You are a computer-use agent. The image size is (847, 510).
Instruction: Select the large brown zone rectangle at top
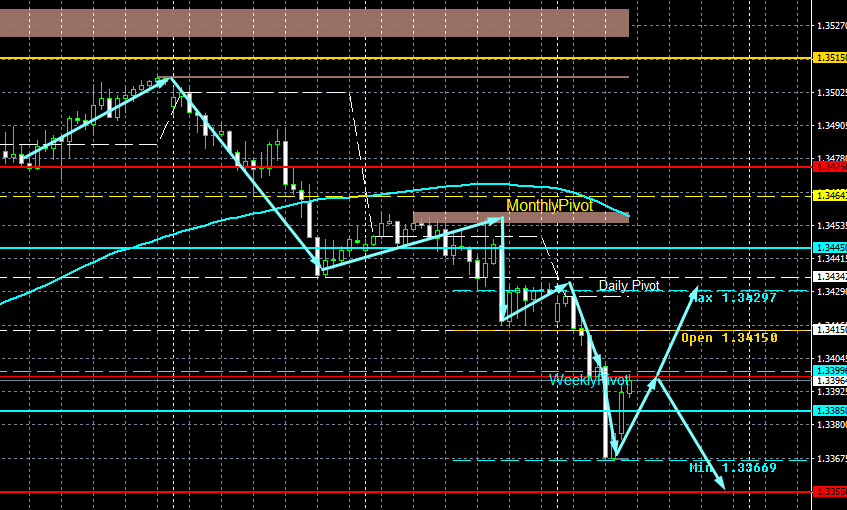pyautogui.click(x=314, y=23)
